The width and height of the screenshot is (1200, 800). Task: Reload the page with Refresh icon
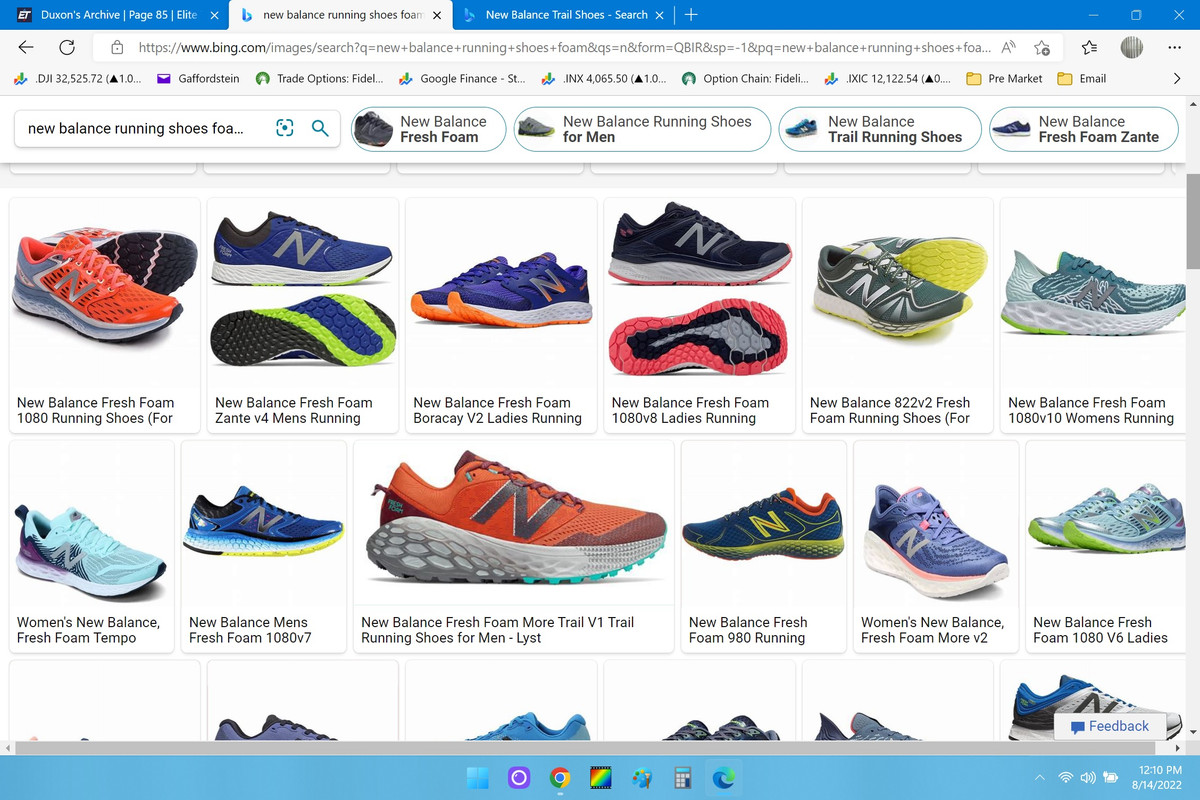pos(67,47)
